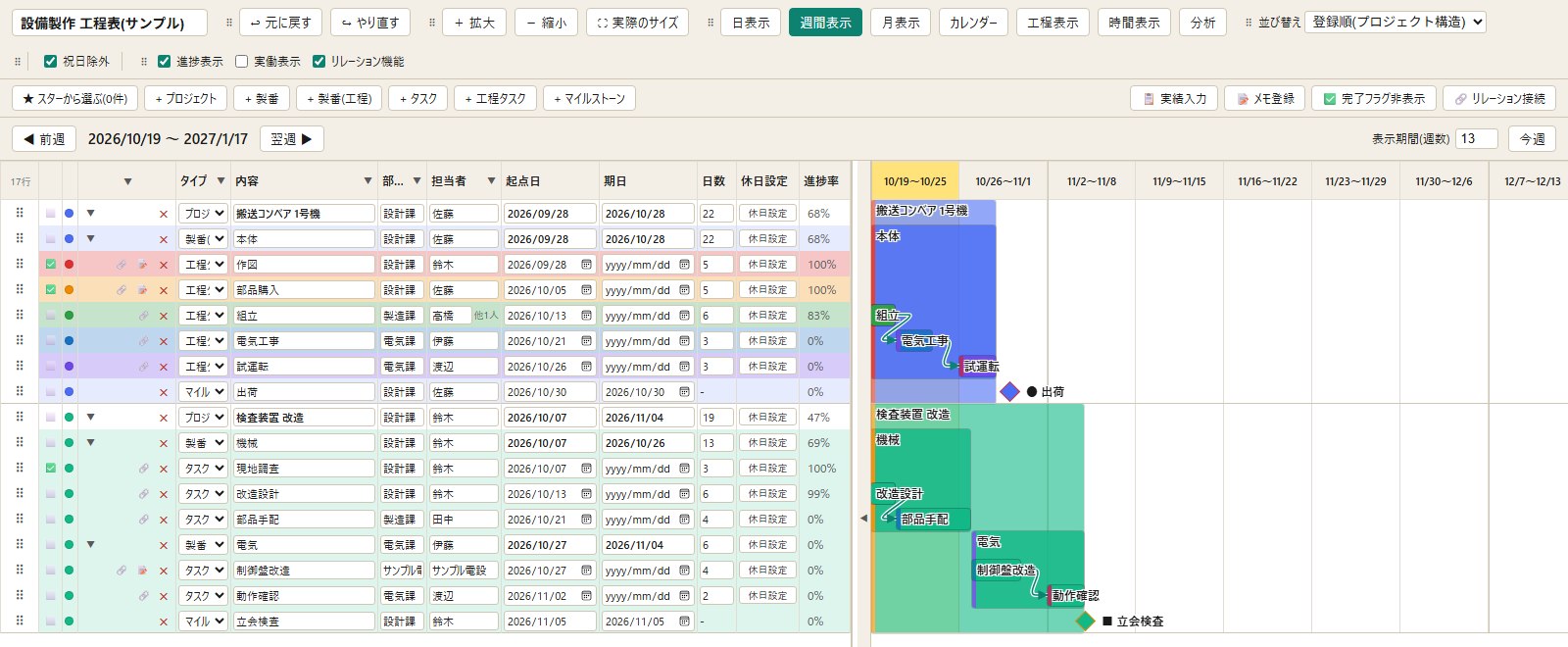Open the 並び替え sort order dropdown
Screen dimensions: 1568x647
tap(1396, 22)
